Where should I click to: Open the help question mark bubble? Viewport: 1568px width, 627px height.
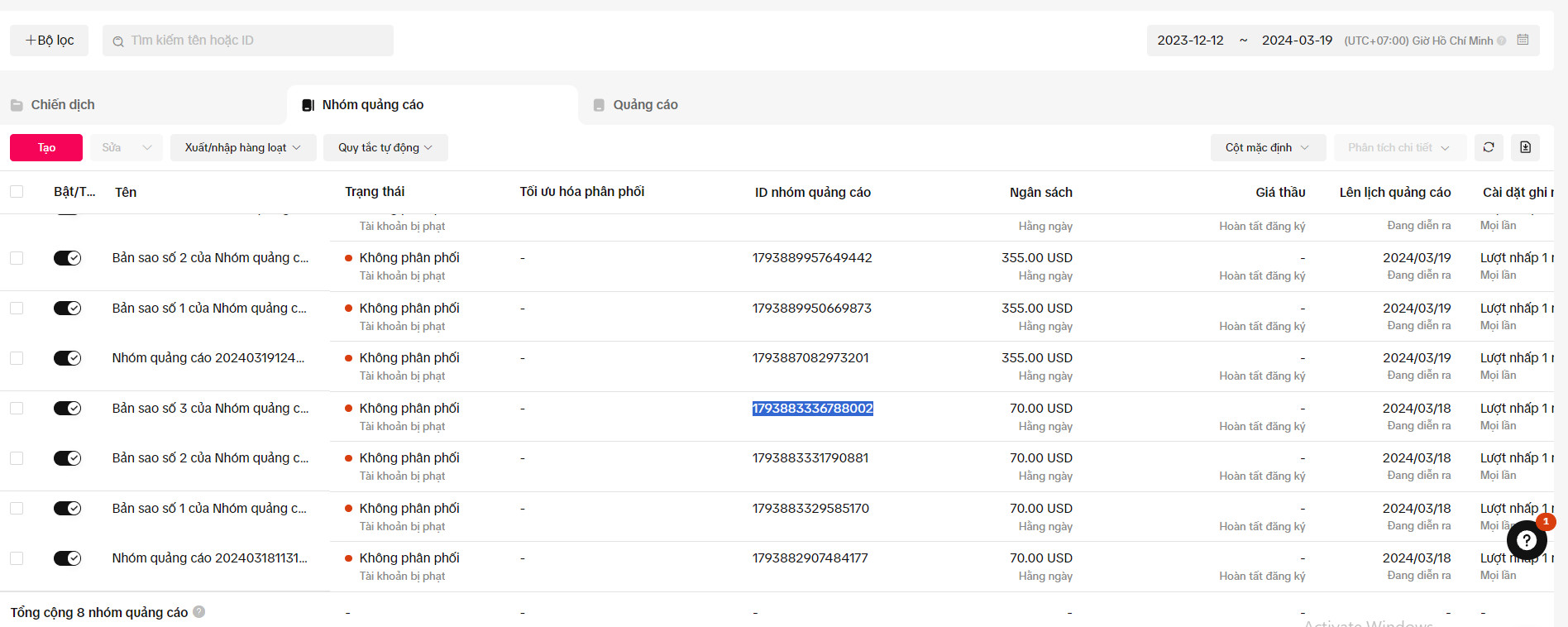click(x=1527, y=541)
